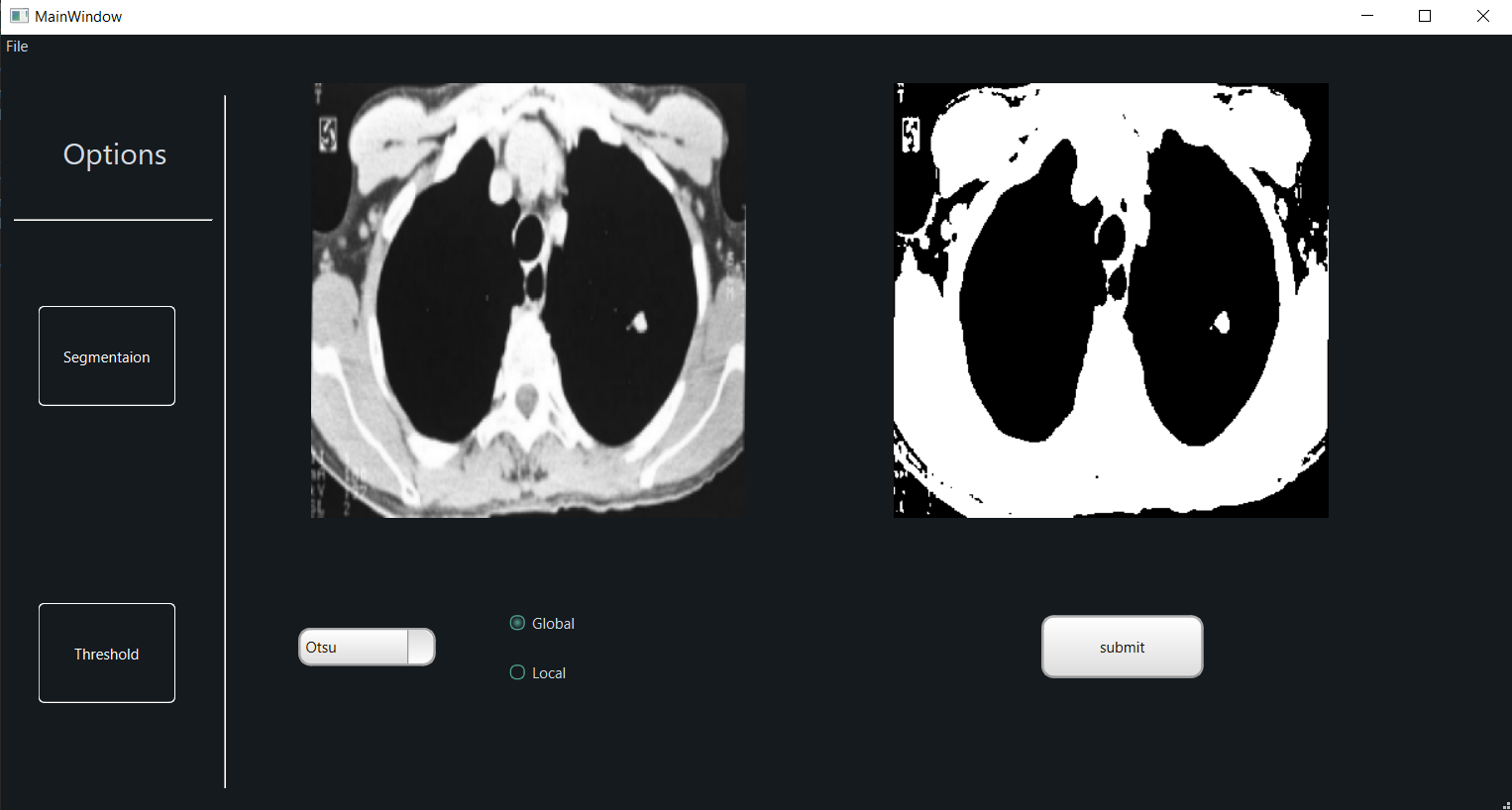
Task: Click the Local radio label text
Action: tap(549, 672)
